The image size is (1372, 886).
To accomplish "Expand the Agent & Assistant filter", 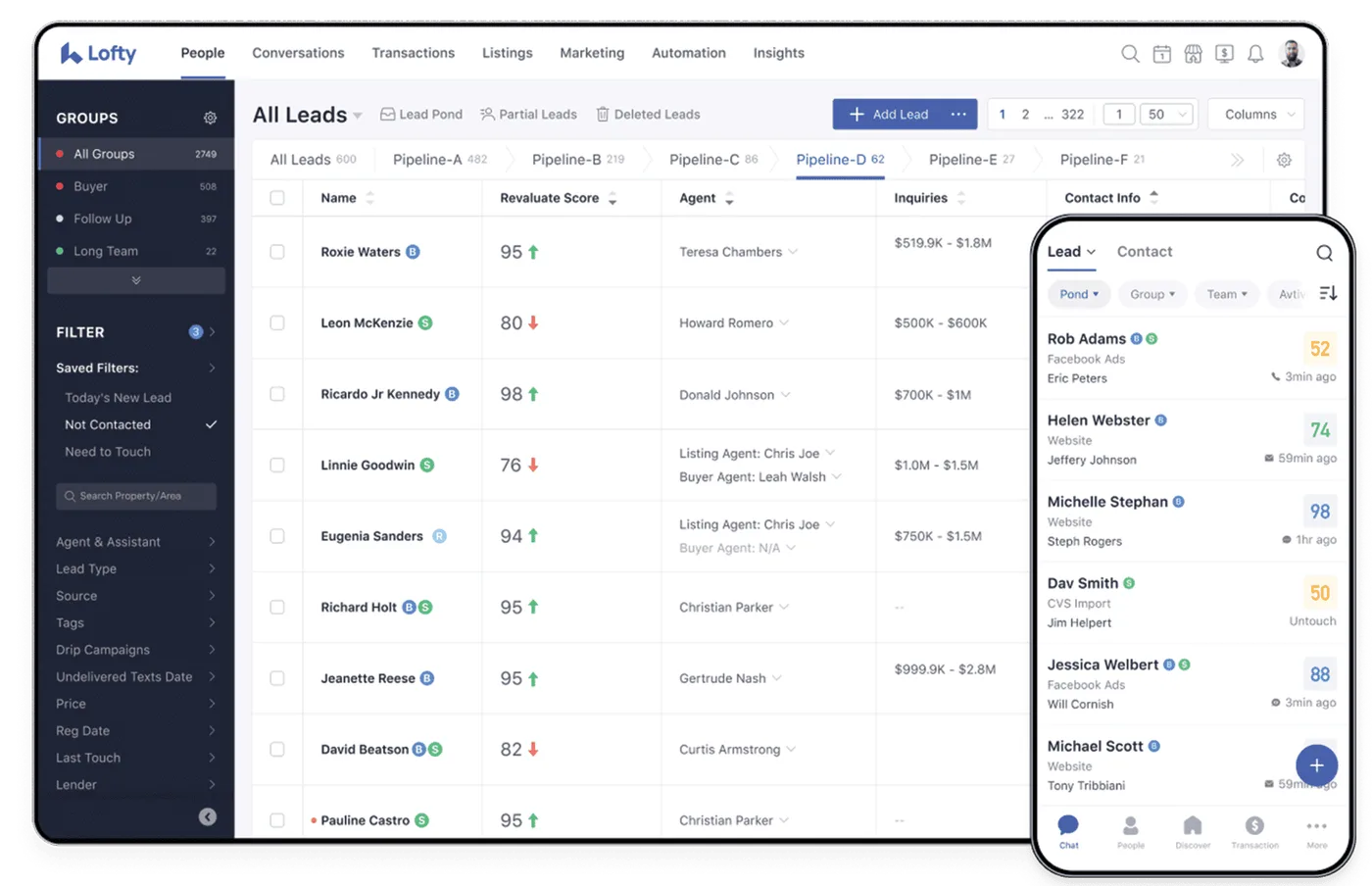I will coord(135,542).
